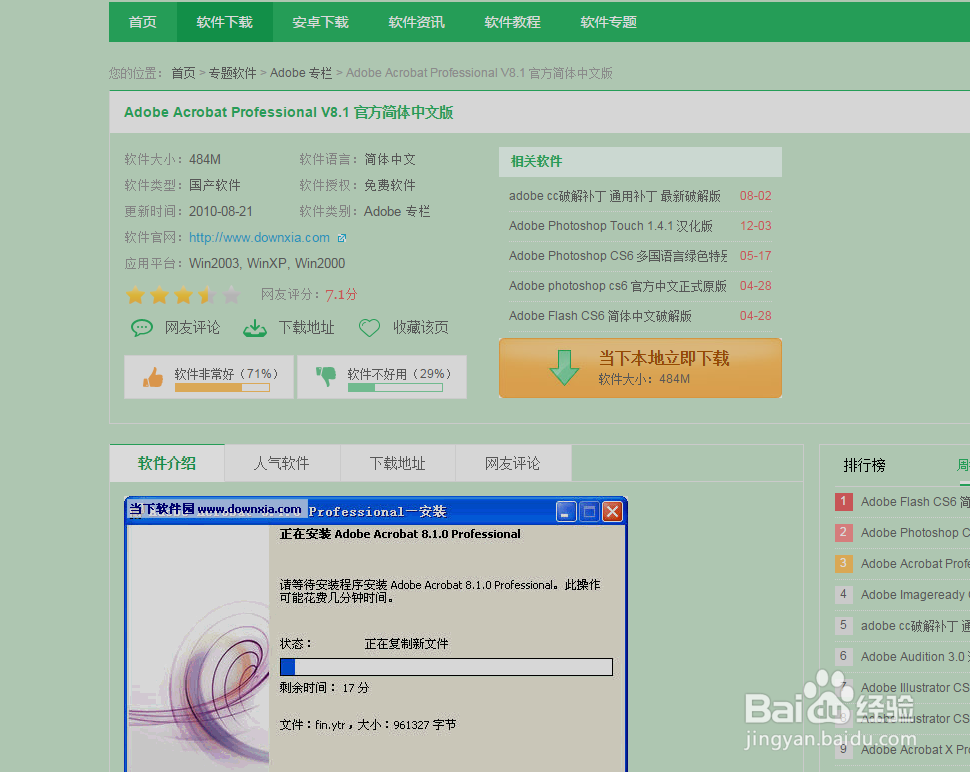This screenshot has width=970, height=772.
Task: Click the 软件大小: 484M info text
Action: [x=172, y=160]
